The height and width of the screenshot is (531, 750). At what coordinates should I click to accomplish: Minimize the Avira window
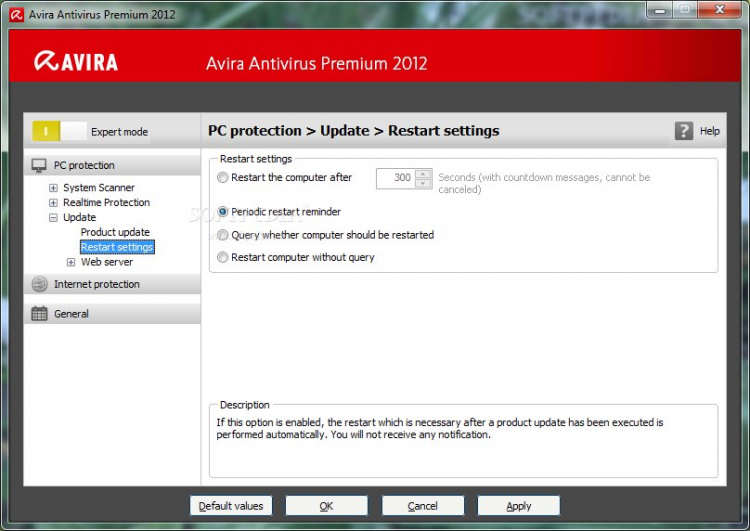coord(660,10)
